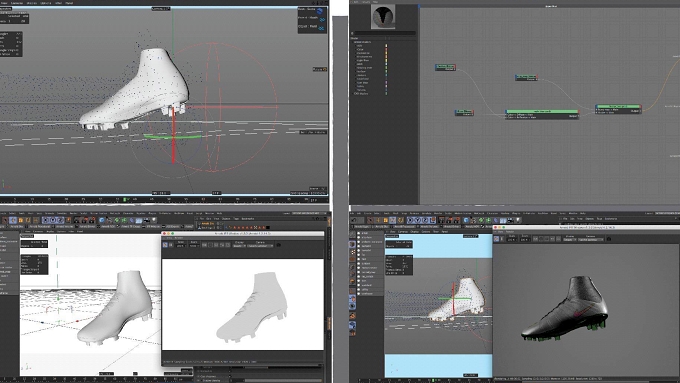Open Tags menu in white-render window object manager

[237, 219]
